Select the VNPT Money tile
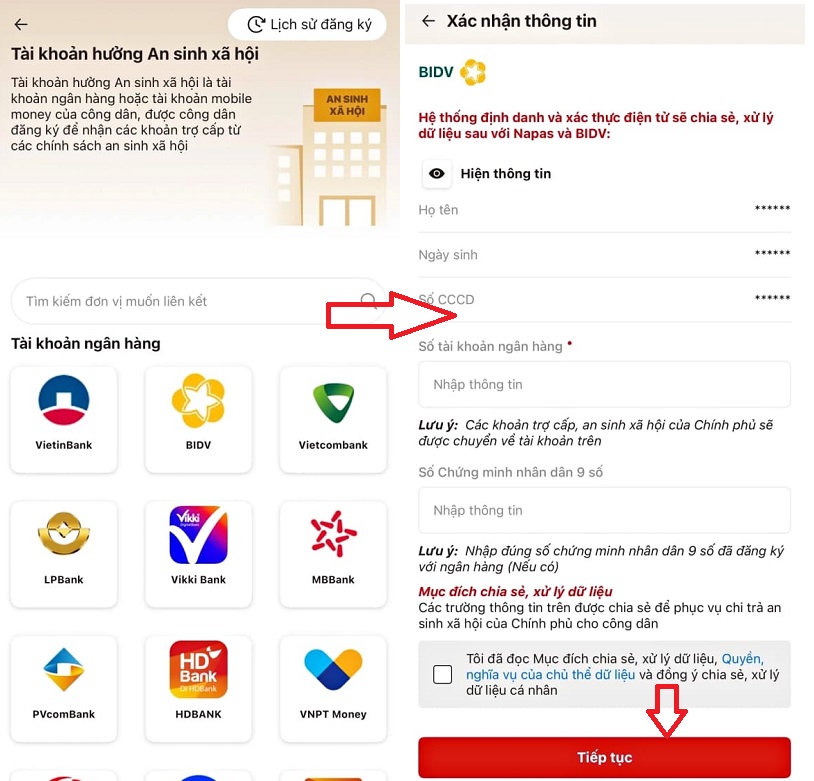Viewport: 814px width, 781px height. point(333,688)
